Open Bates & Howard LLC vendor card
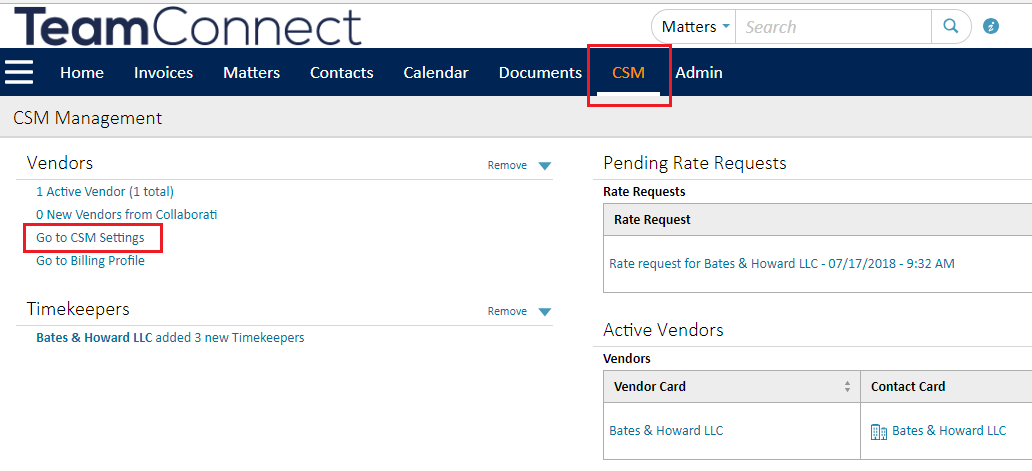The image size is (1032, 471). coord(666,430)
